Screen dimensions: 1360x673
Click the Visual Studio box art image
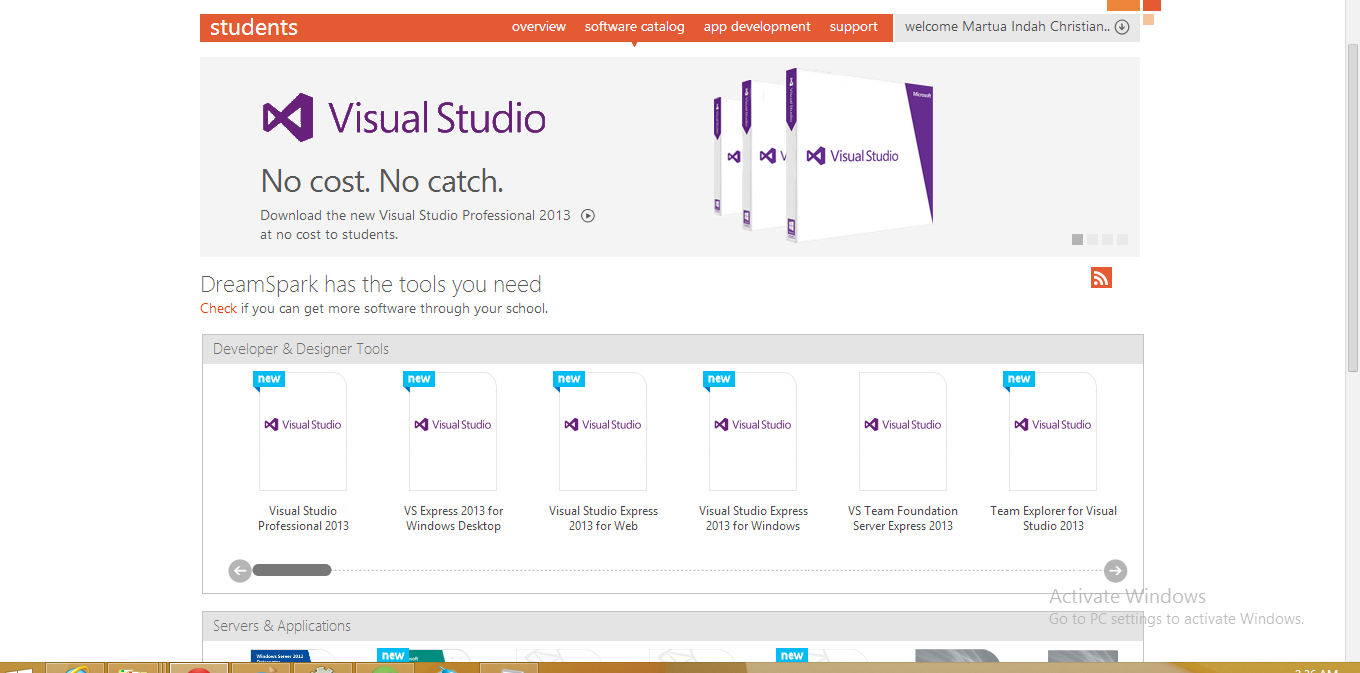pos(822,155)
